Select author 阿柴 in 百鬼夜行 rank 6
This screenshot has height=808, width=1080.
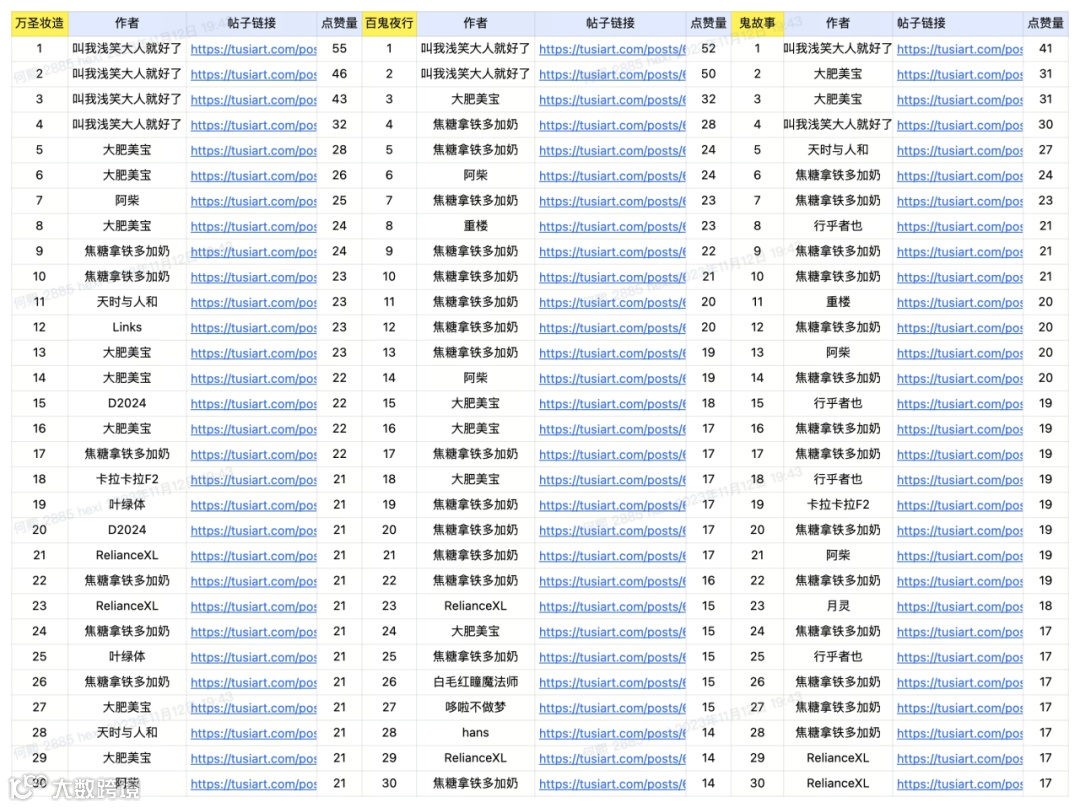point(475,175)
